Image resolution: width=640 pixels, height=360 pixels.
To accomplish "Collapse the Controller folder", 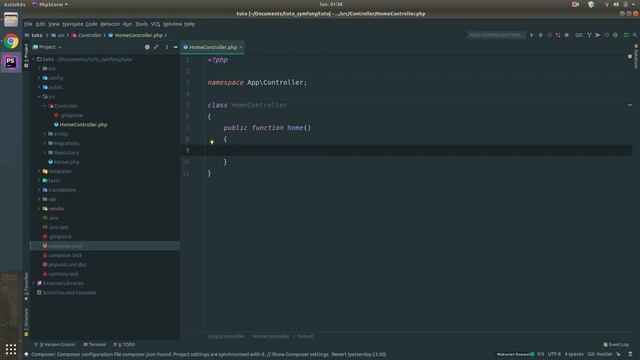I will point(45,106).
